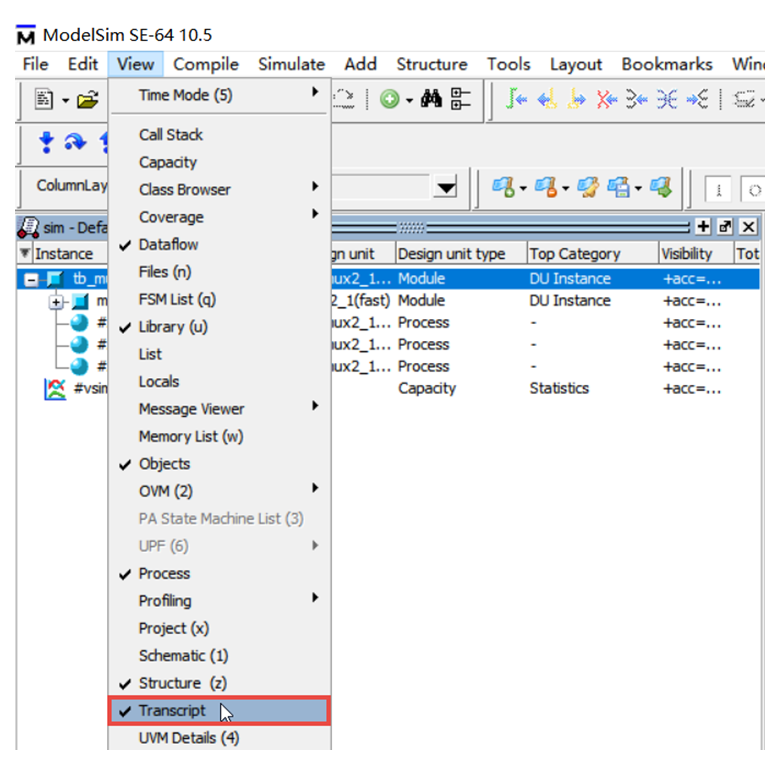Open the Compile menu
772x771 pixels.
206,64
